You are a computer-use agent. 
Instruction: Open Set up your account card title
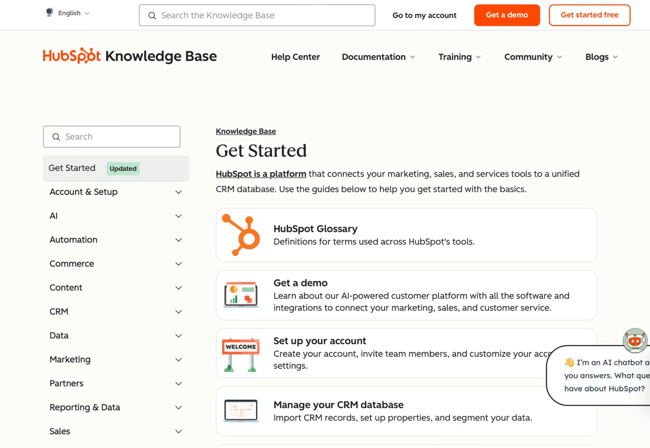(320, 341)
